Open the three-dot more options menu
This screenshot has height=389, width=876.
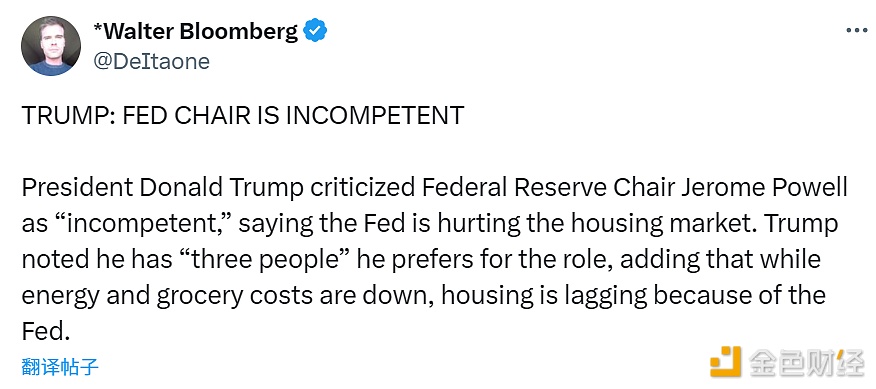[x=856, y=31]
